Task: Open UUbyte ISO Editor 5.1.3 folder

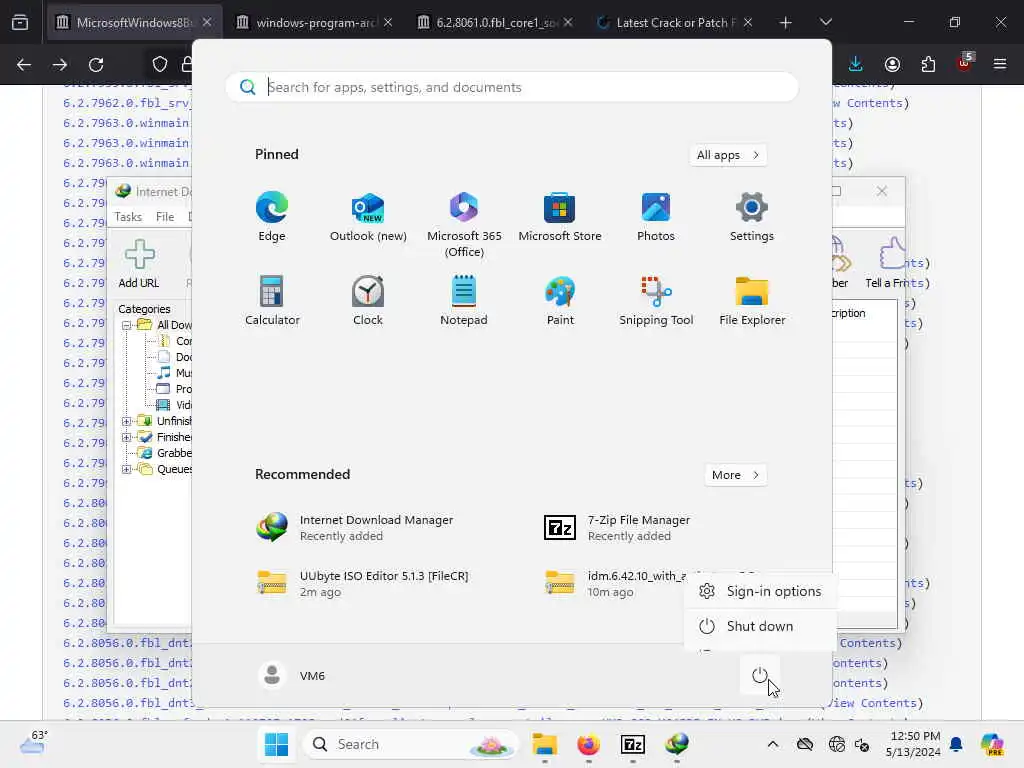Action: (x=362, y=583)
